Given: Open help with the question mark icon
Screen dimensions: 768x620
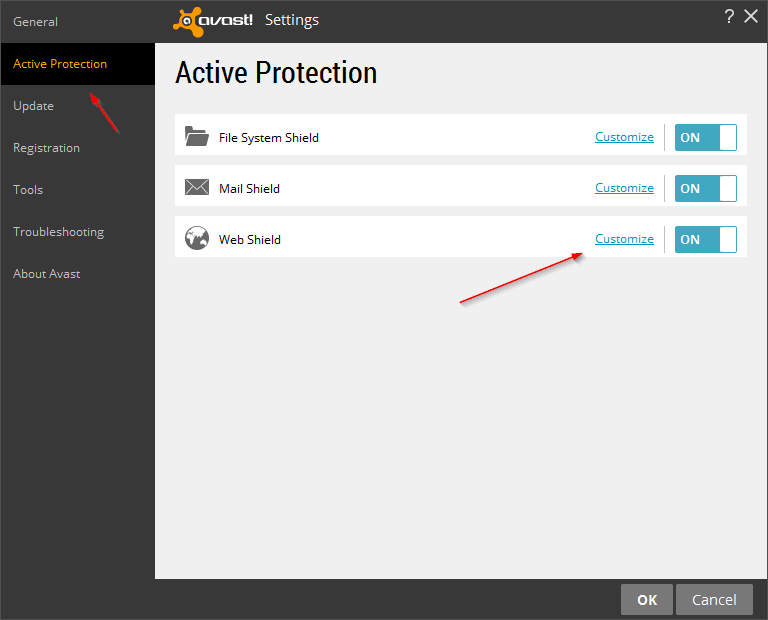Looking at the screenshot, I should (x=729, y=16).
